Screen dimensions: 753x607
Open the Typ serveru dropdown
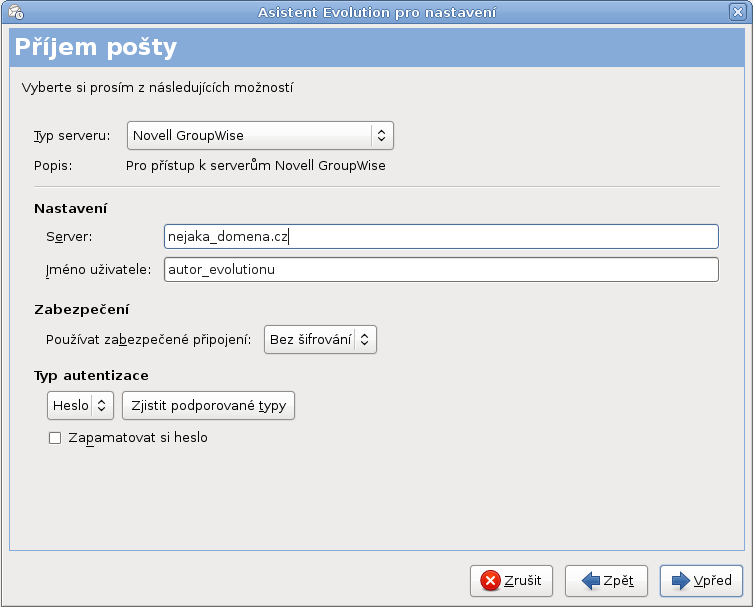pyautogui.click(x=260, y=135)
